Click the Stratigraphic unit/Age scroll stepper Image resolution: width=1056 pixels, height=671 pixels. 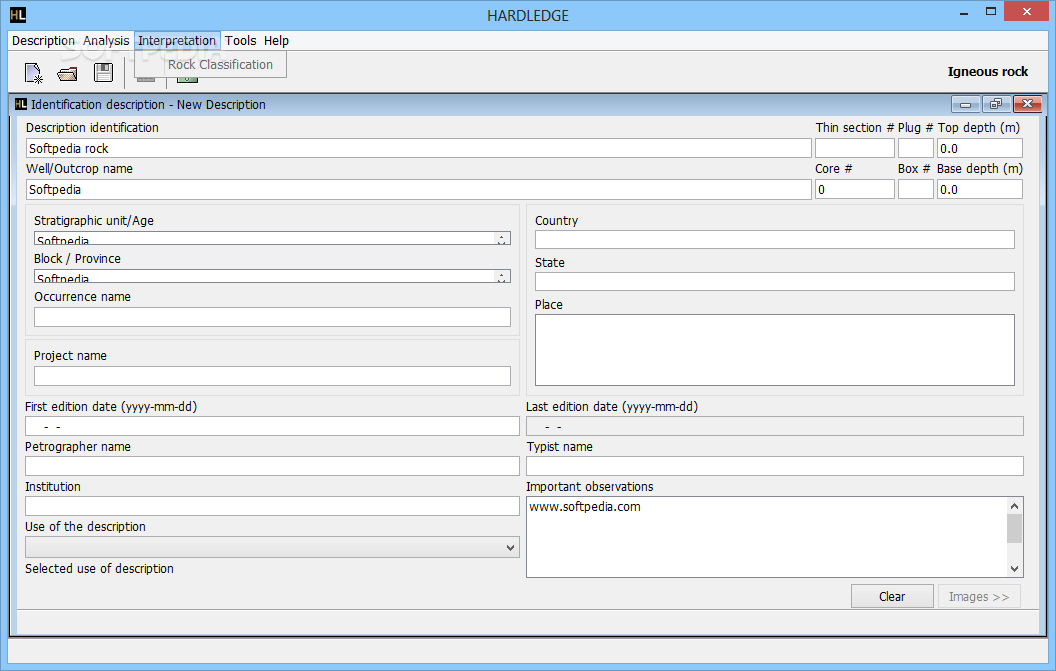point(502,238)
